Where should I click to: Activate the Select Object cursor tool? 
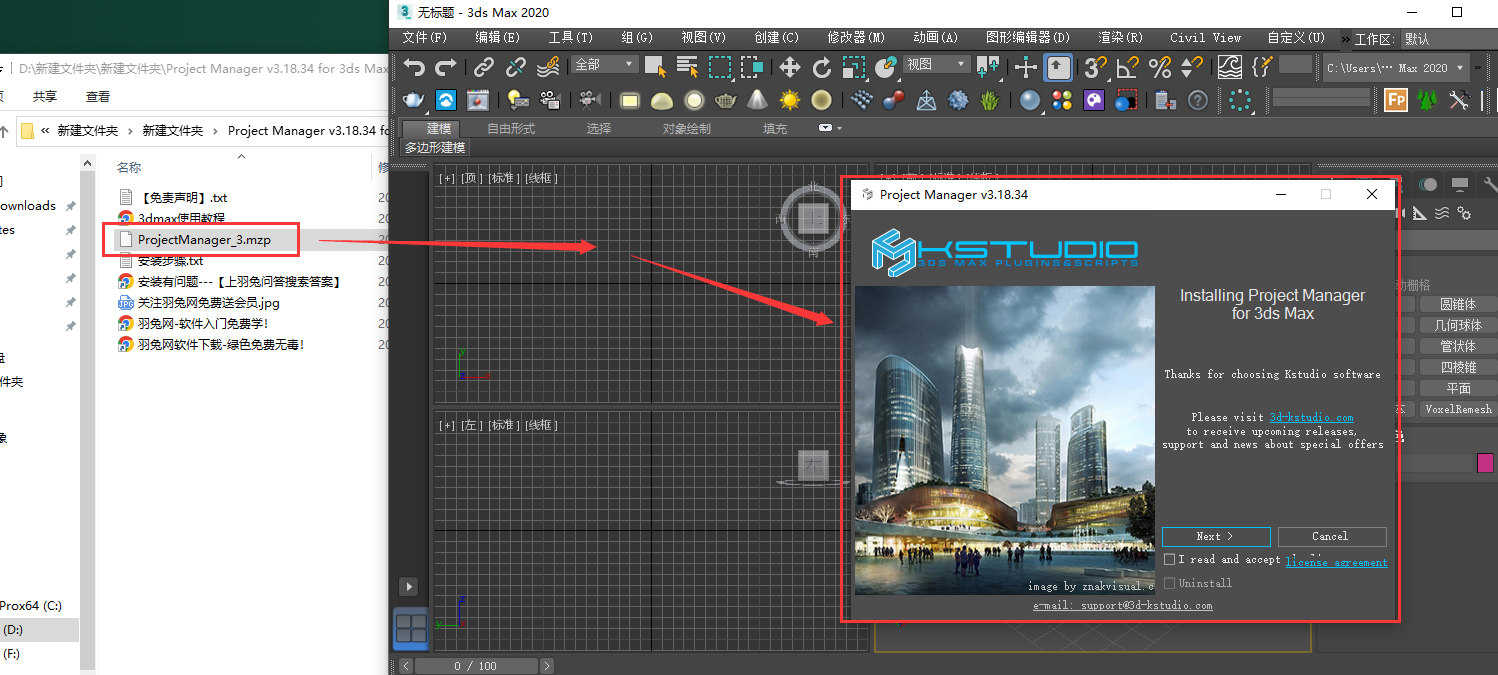655,67
